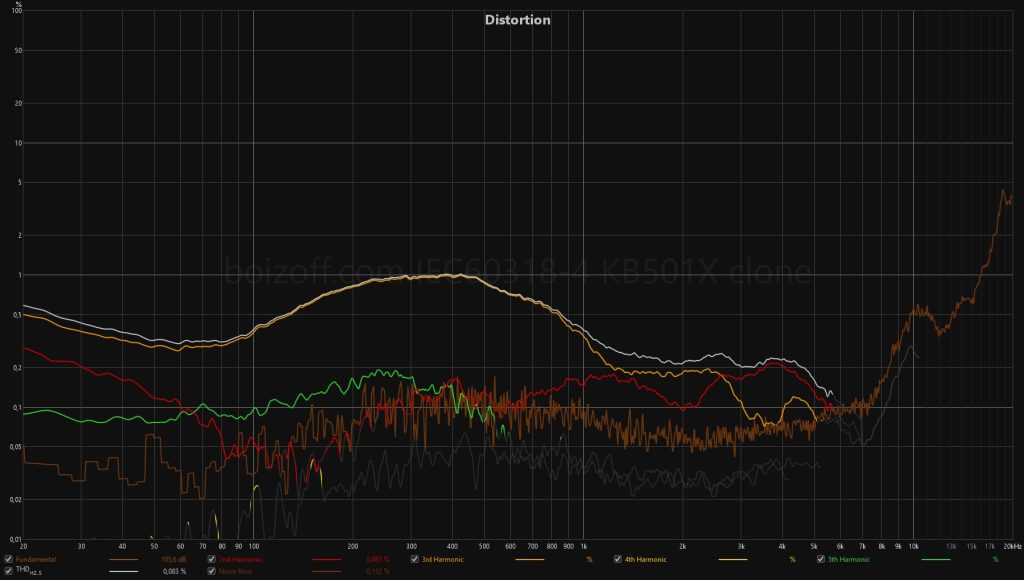The height and width of the screenshot is (580, 1024).
Task: Click the Noise floor line sample
Action: pyautogui.click(x=327, y=572)
